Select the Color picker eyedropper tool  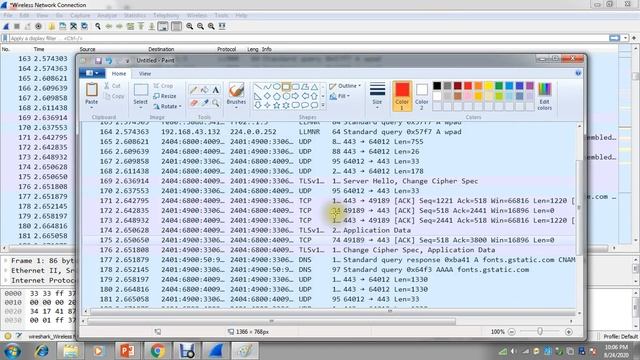[204, 103]
